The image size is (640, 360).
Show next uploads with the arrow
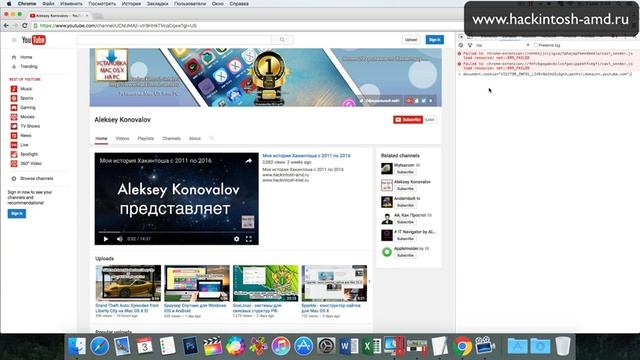coord(369,281)
